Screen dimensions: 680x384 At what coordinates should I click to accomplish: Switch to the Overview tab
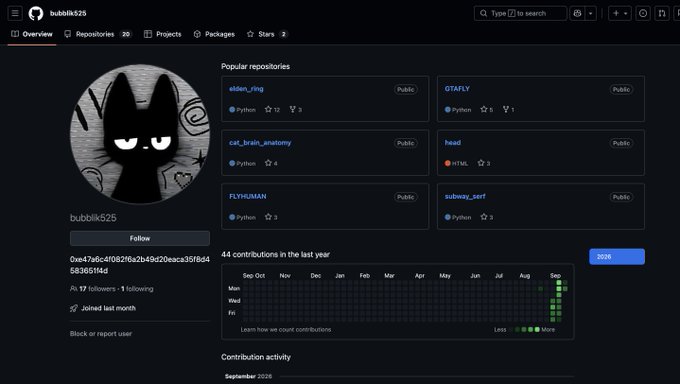tap(32, 34)
